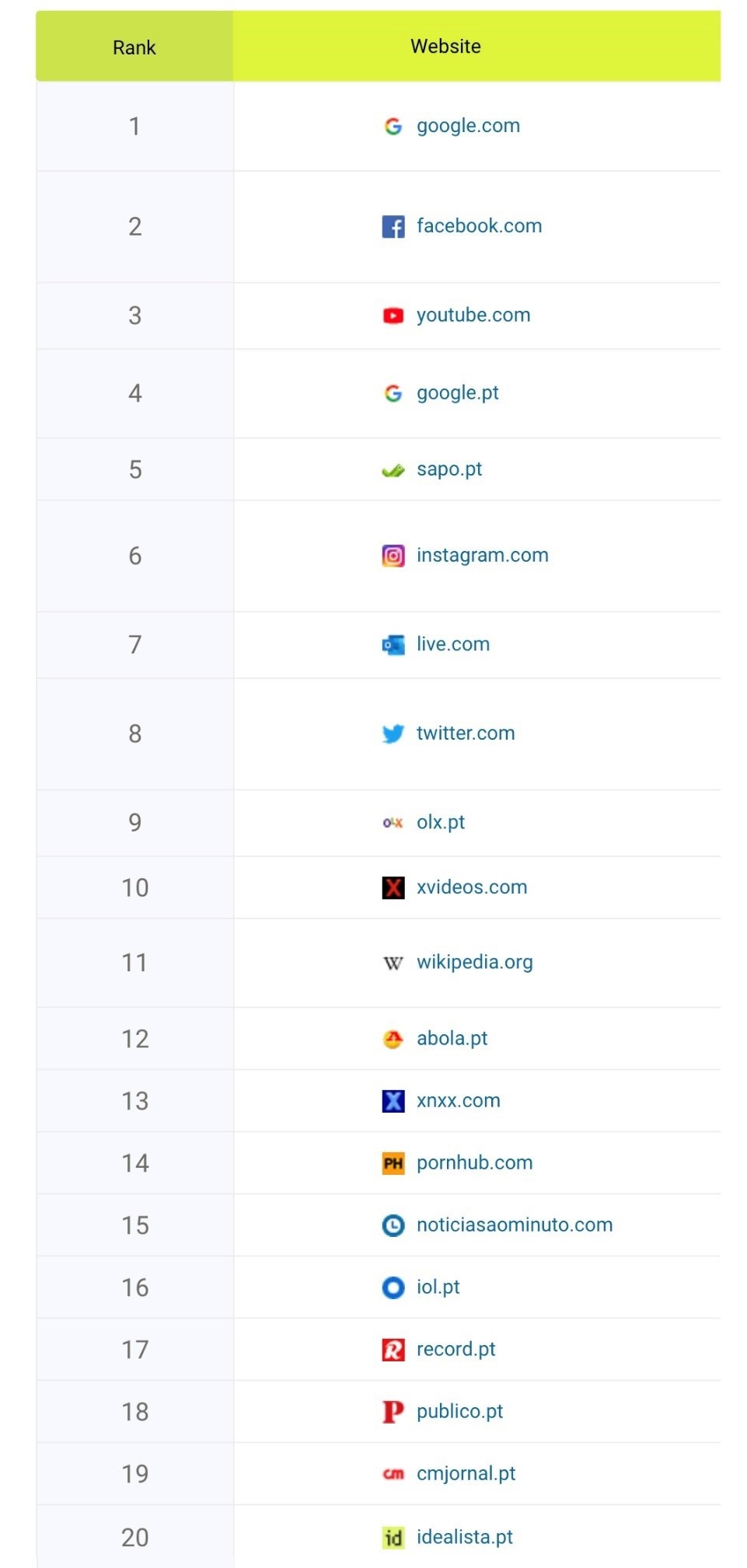747x1568 pixels.
Task: Open the cmjornal.pt link
Action: click(x=466, y=1473)
